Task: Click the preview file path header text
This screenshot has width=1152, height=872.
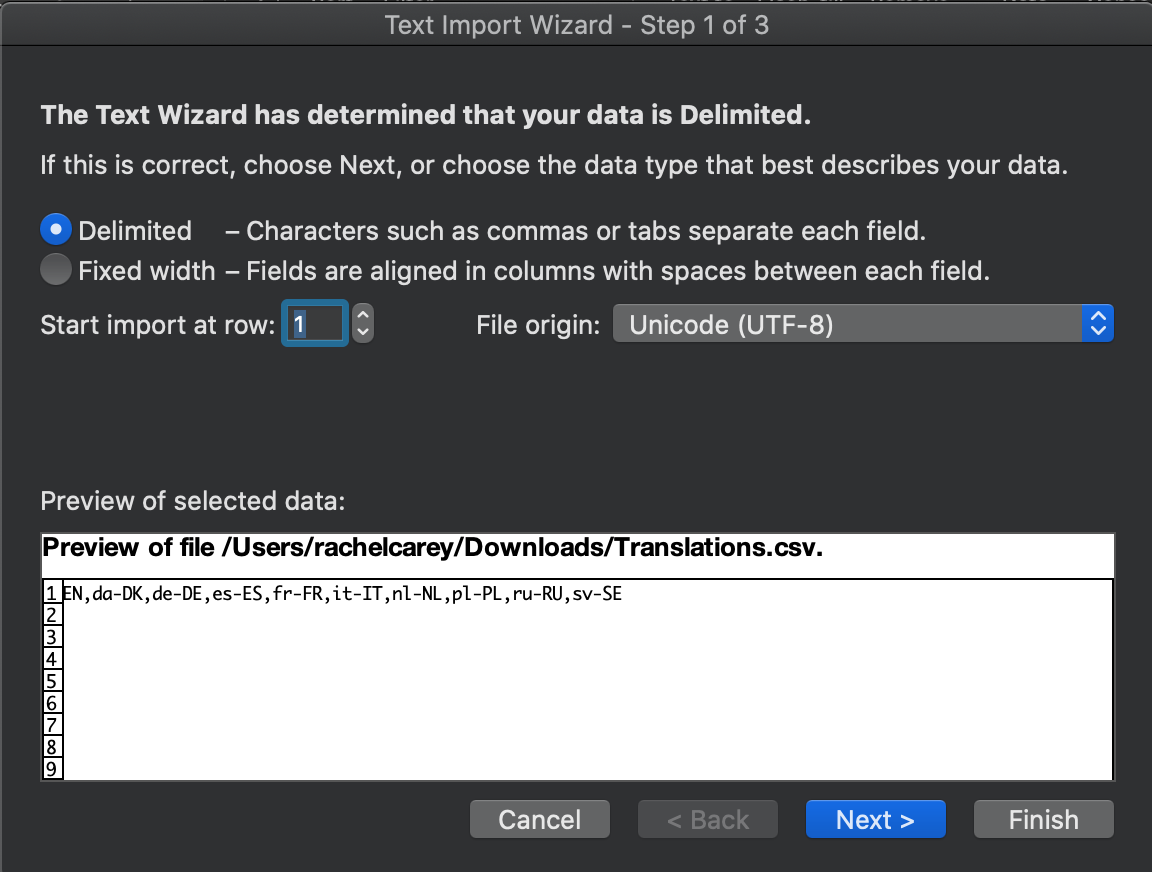Action: pyautogui.click(x=433, y=547)
